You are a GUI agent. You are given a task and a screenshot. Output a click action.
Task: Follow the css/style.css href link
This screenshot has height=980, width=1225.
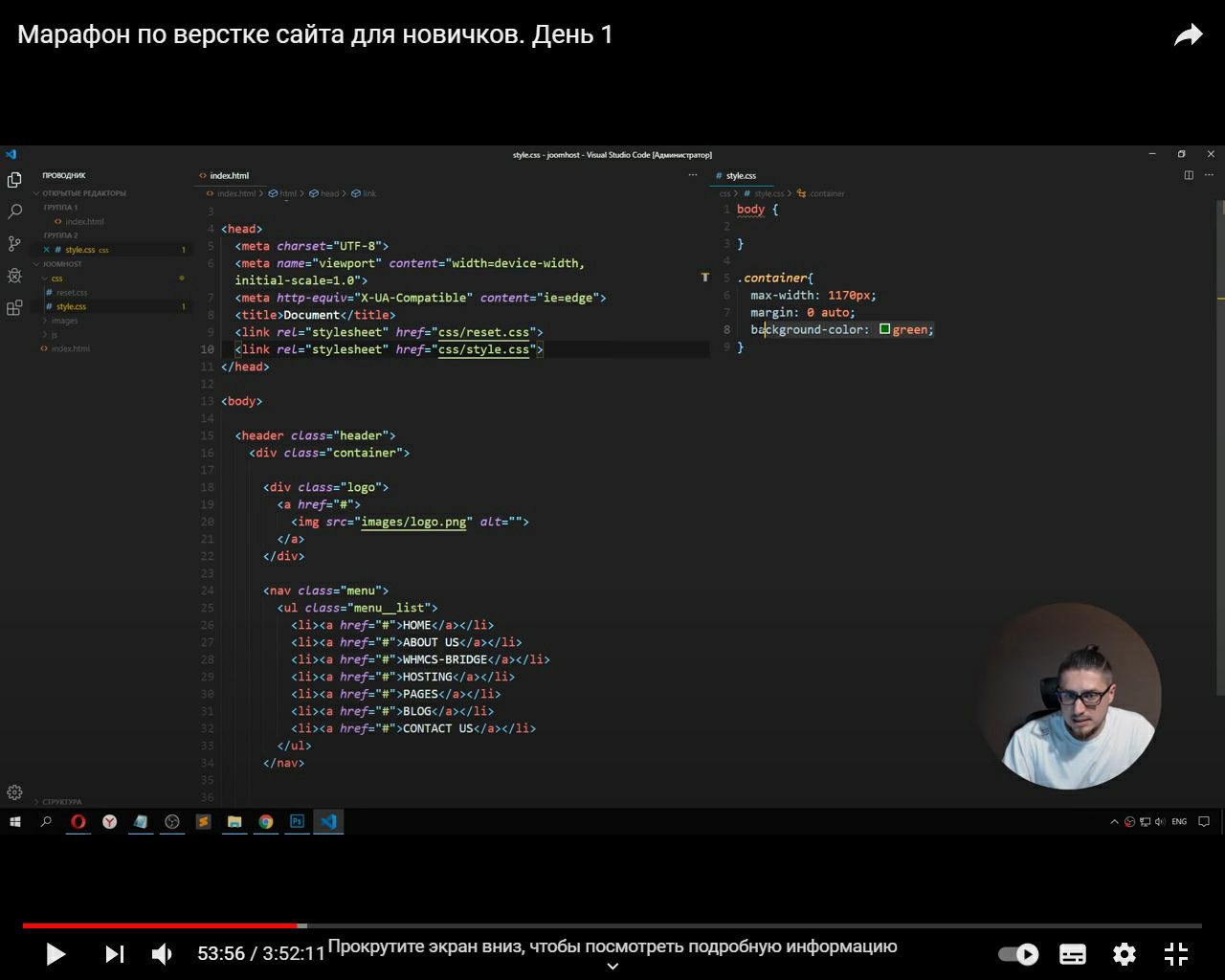[483, 349]
